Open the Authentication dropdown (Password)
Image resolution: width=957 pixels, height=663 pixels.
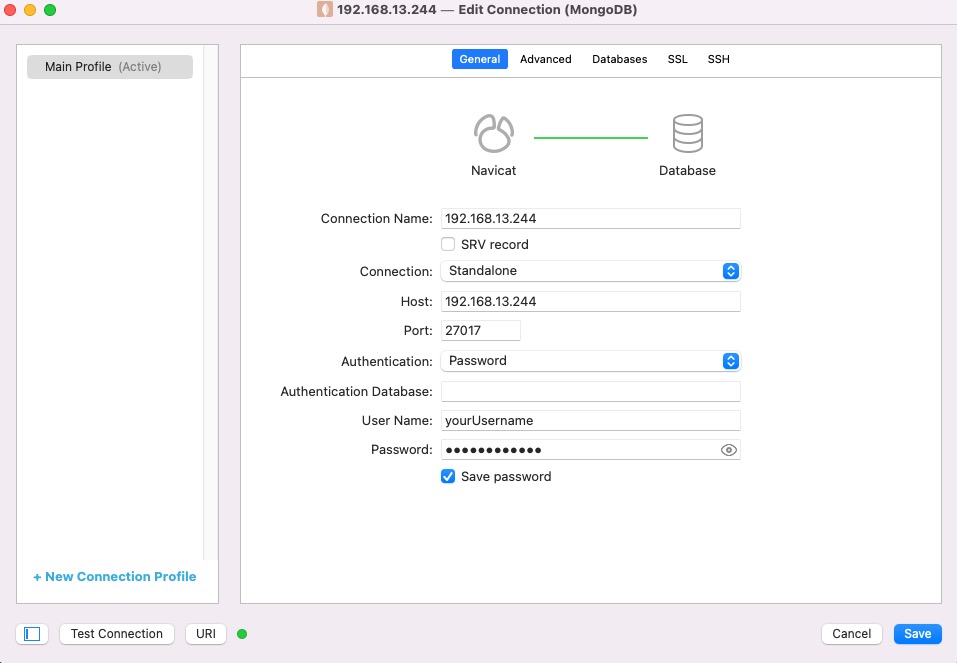point(590,361)
